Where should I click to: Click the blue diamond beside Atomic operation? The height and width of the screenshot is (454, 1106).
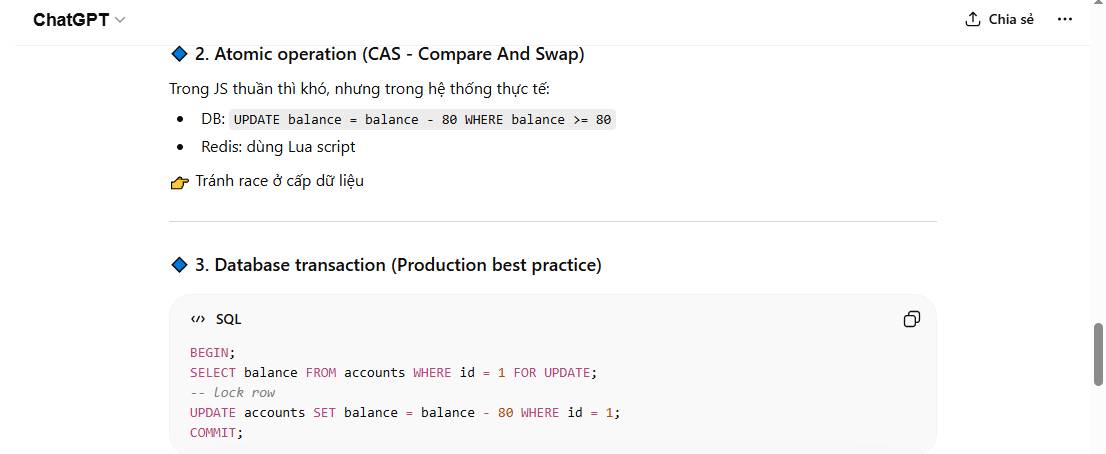[179, 54]
